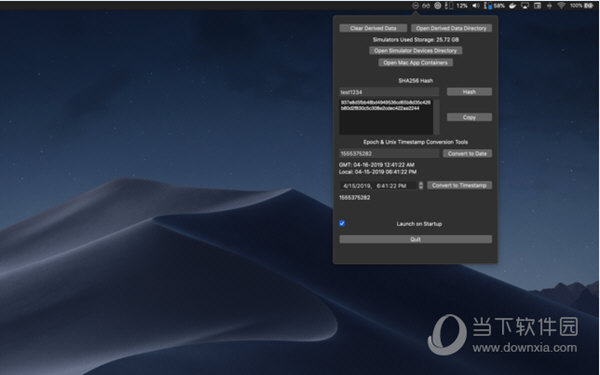Click the date picker stepper arrows
Viewport: 600px width, 375px height.
point(421,186)
